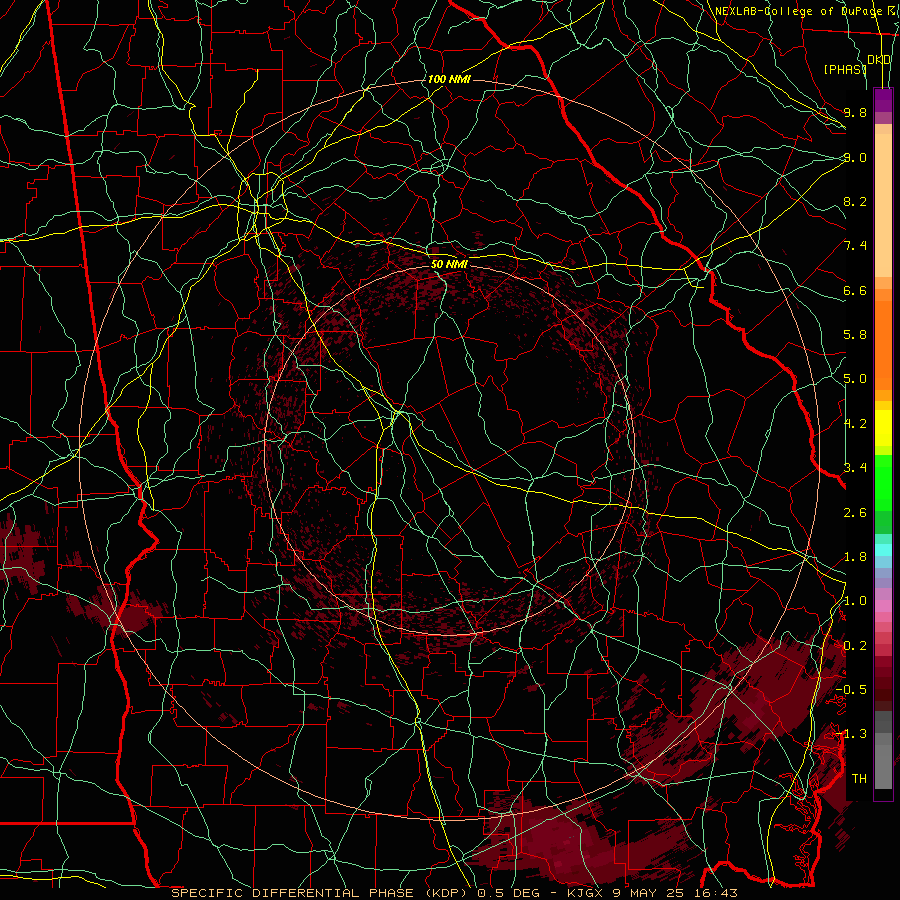Select the 0.2 legend value
Image resolution: width=900 pixels, height=900 pixels.
pos(855,646)
